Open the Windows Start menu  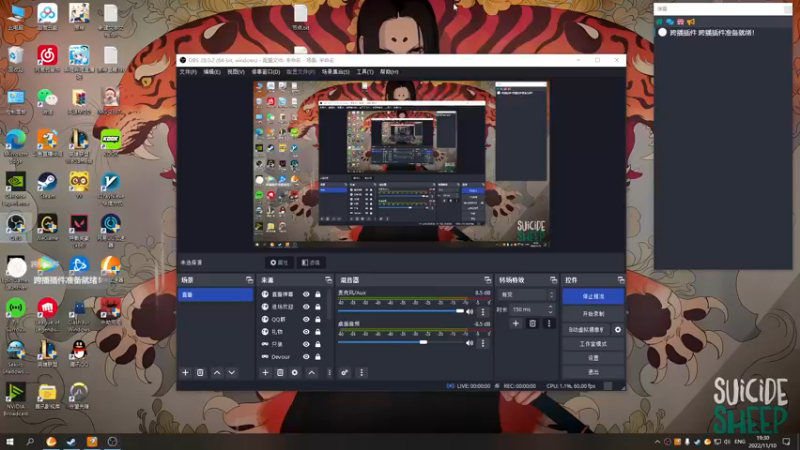pos(10,441)
